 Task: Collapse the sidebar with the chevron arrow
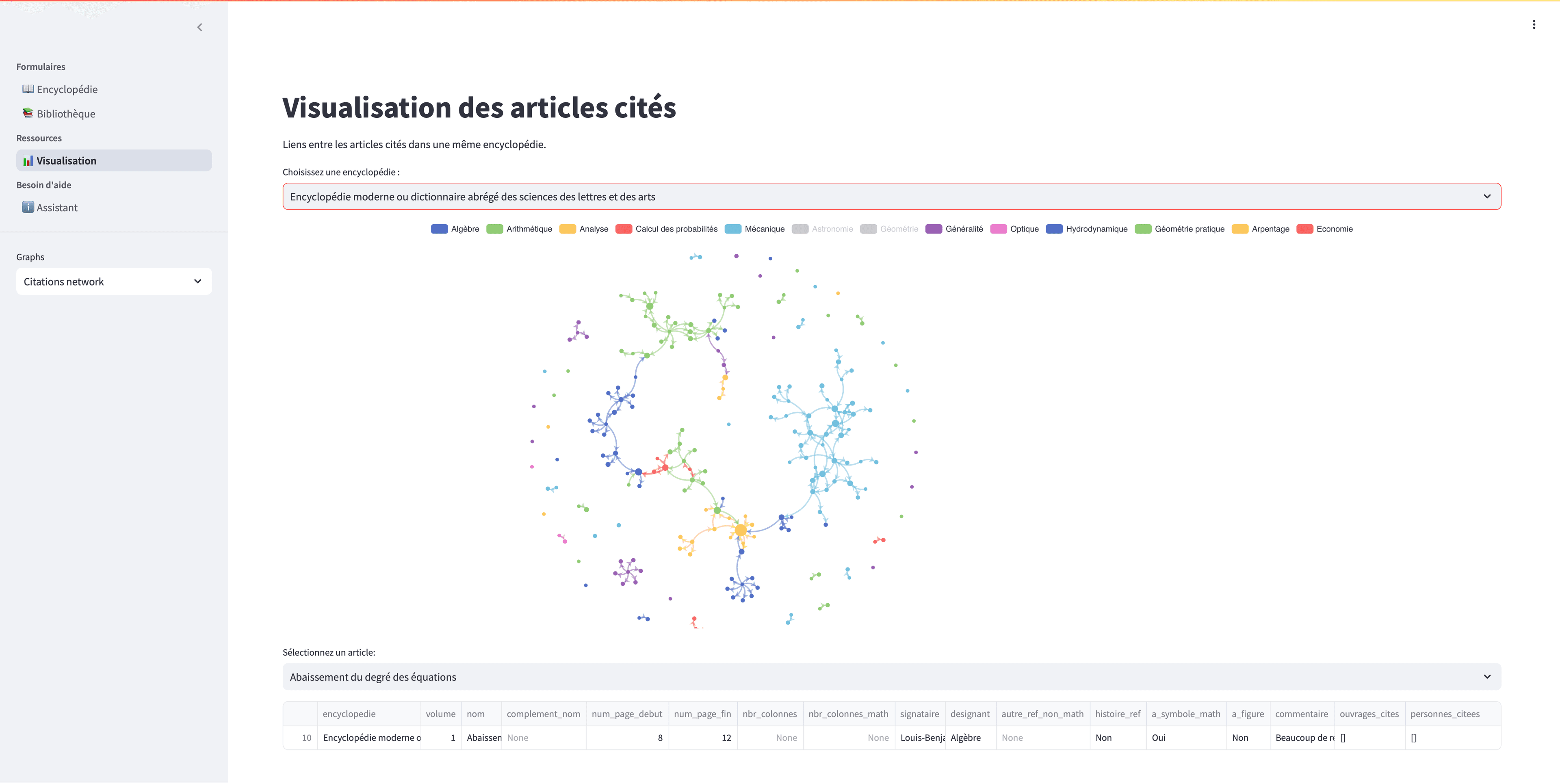tap(200, 27)
